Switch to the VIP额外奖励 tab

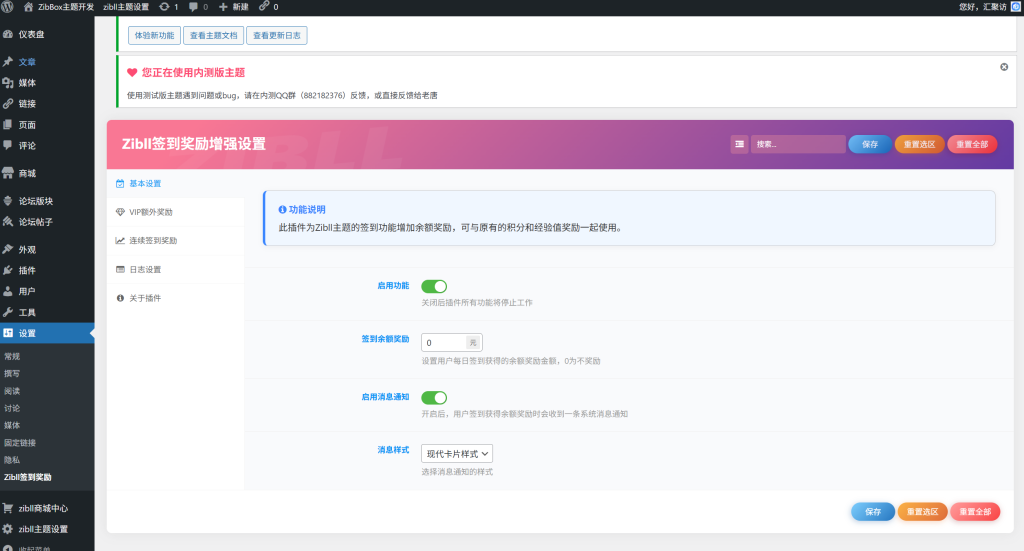click(x=150, y=212)
